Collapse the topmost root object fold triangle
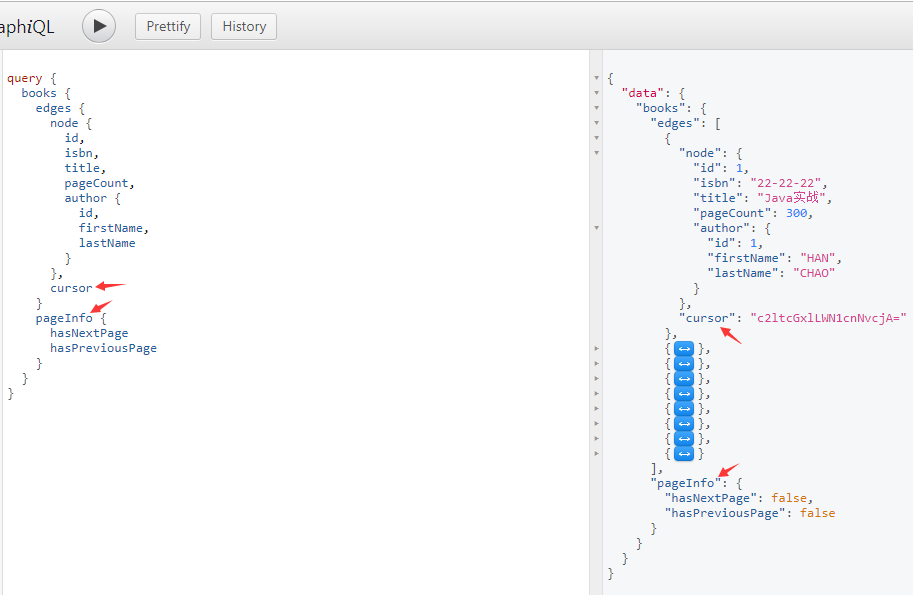Image resolution: width=913 pixels, height=595 pixels. pyautogui.click(x=596, y=77)
